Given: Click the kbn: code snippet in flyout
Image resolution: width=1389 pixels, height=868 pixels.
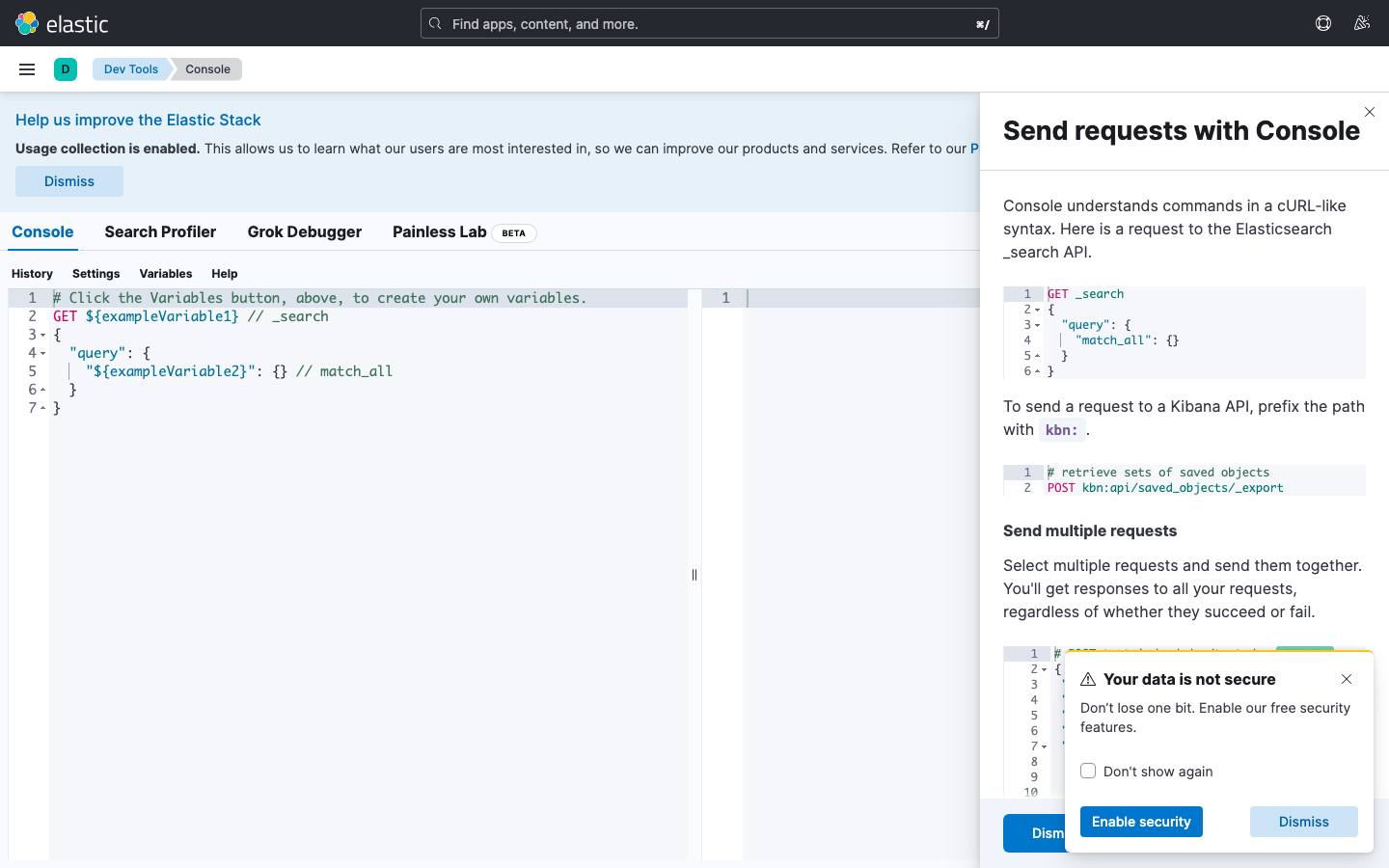Looking at the screenshot, I should (x=1062, y=430).
